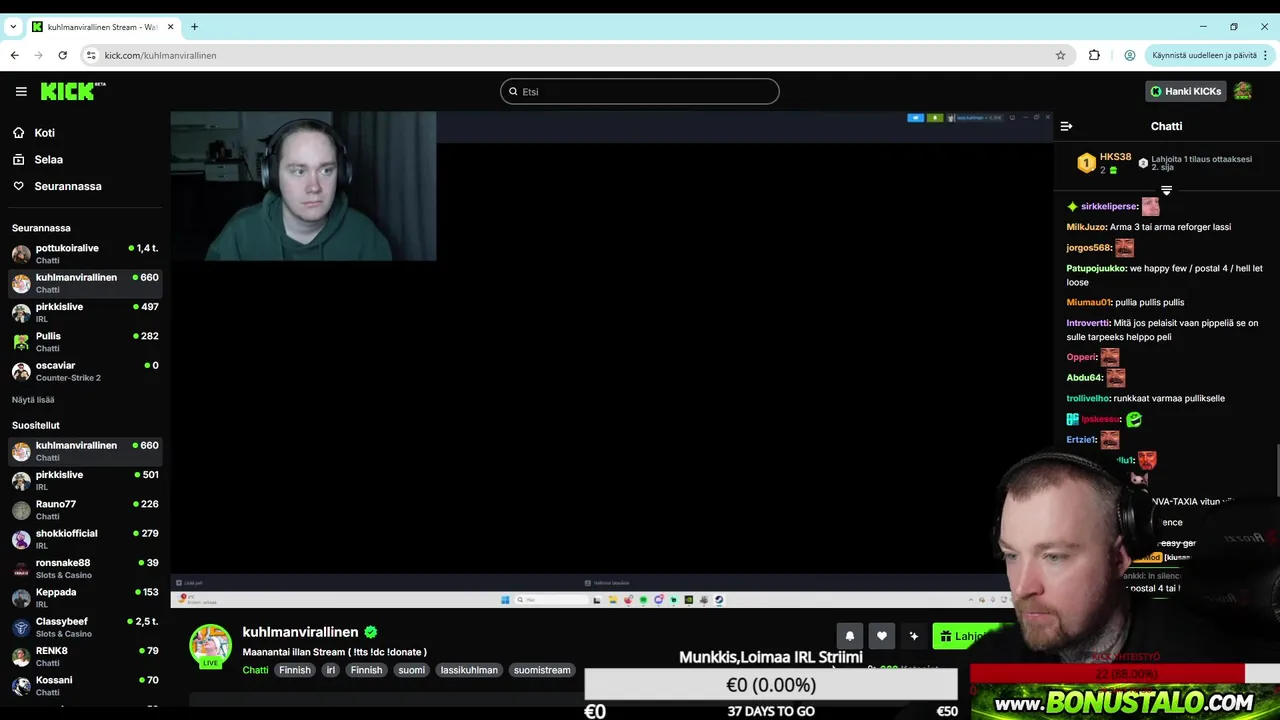Open Rauno77 recommended channel
The height and width of the screenshot is (720, 1280).
(x=85, y=510)
